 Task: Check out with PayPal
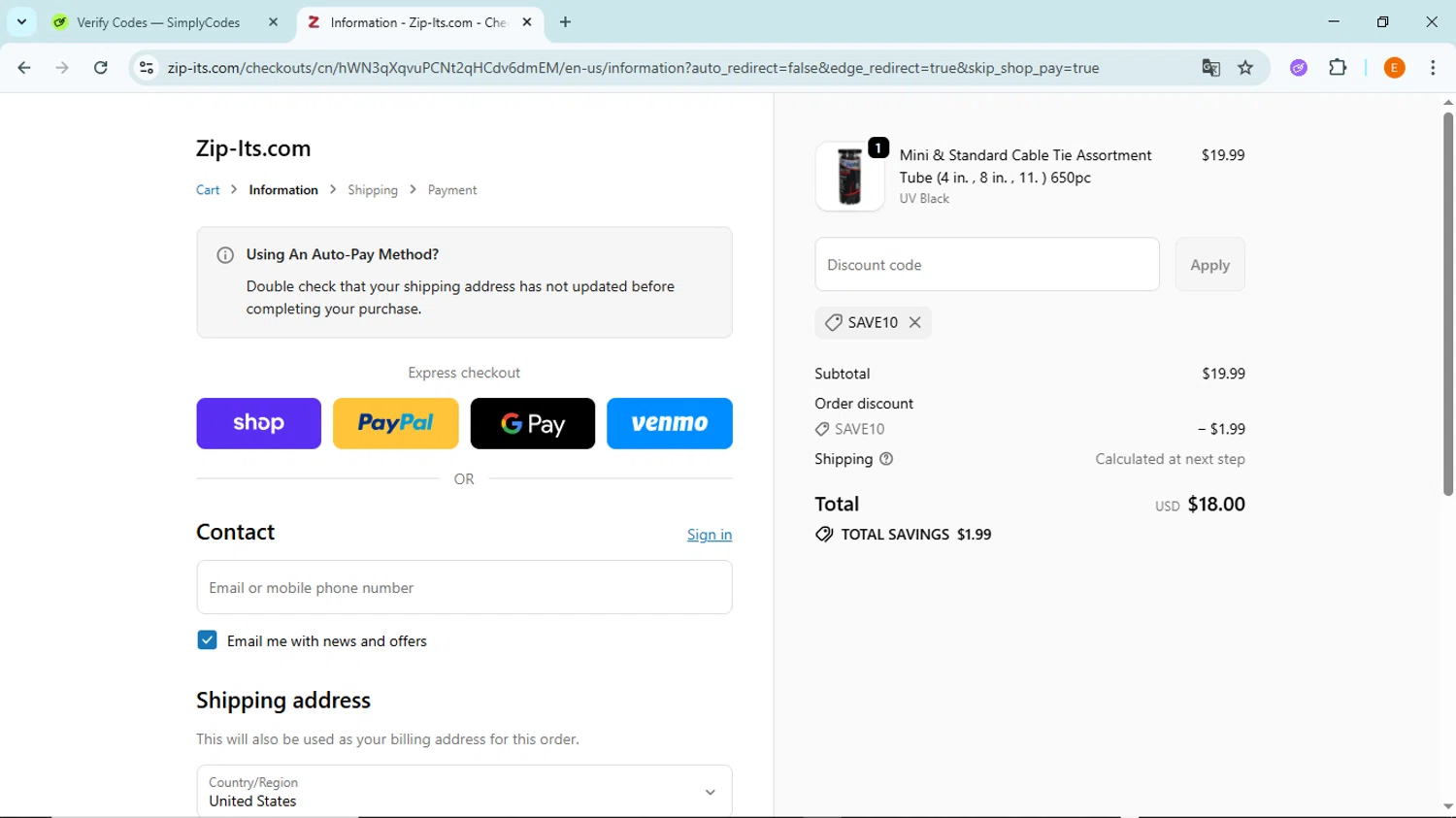396,423
